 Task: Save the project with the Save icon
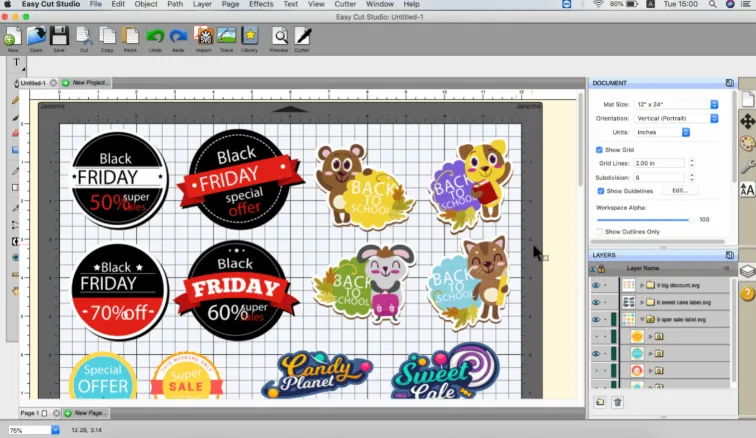(59, 37)
